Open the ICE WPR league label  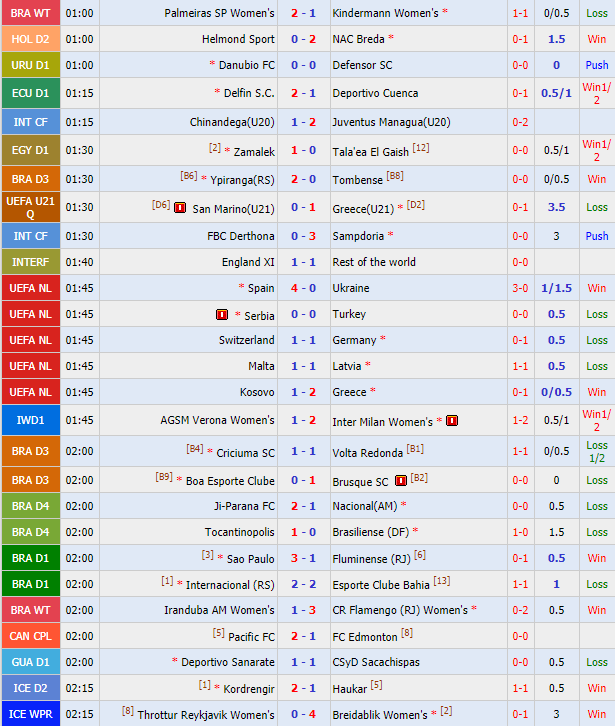point(31,713)
